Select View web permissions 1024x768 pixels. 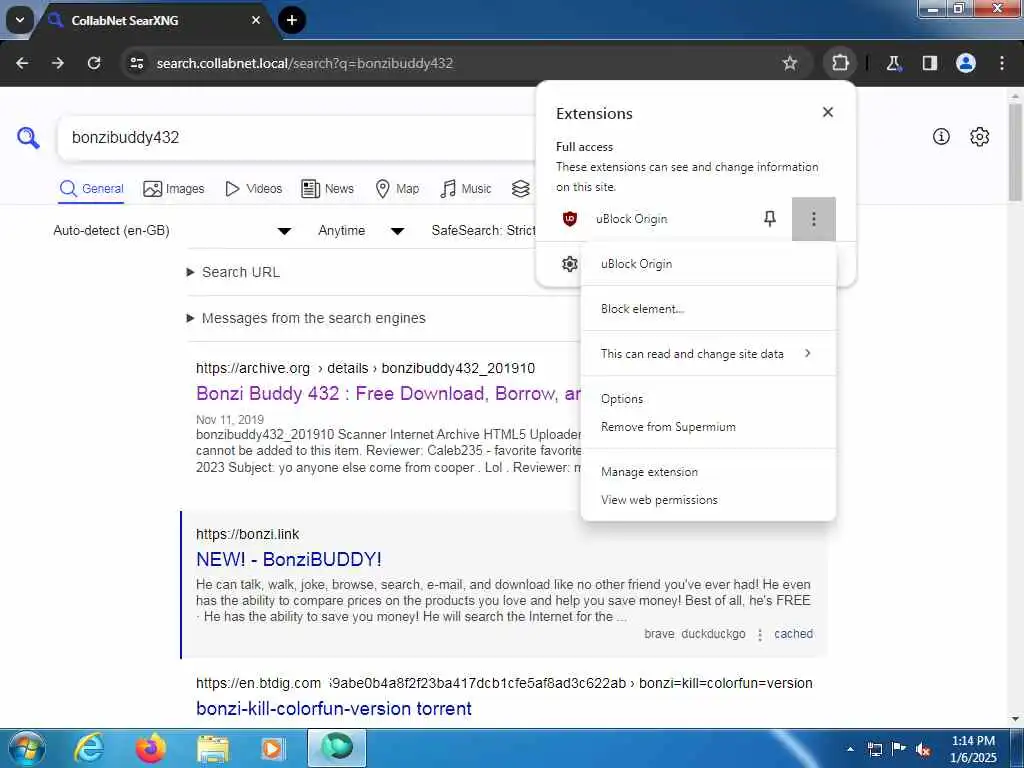(708, 500)
